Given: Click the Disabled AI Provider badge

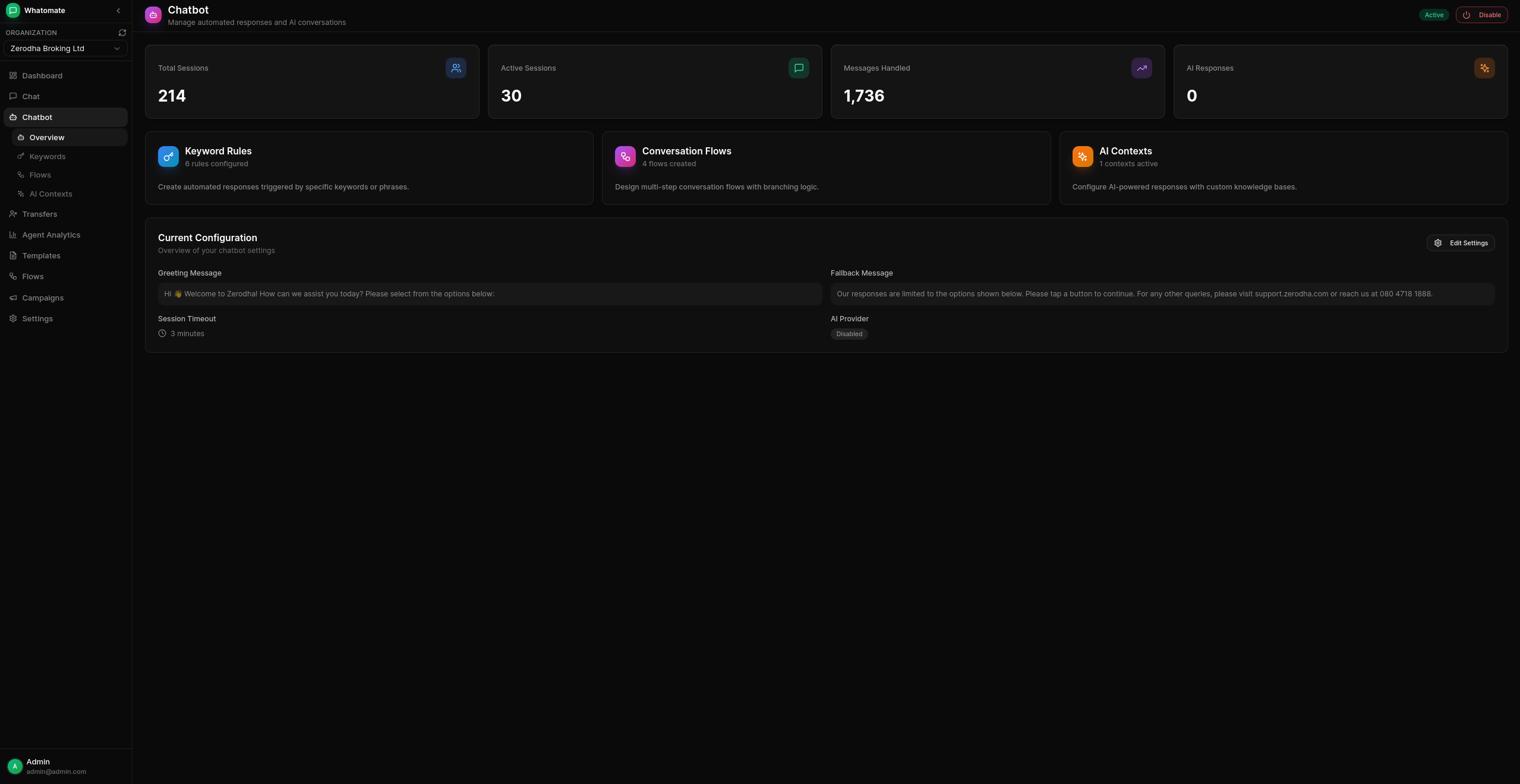Looking at the screenshot, I should tap(849, 334).
